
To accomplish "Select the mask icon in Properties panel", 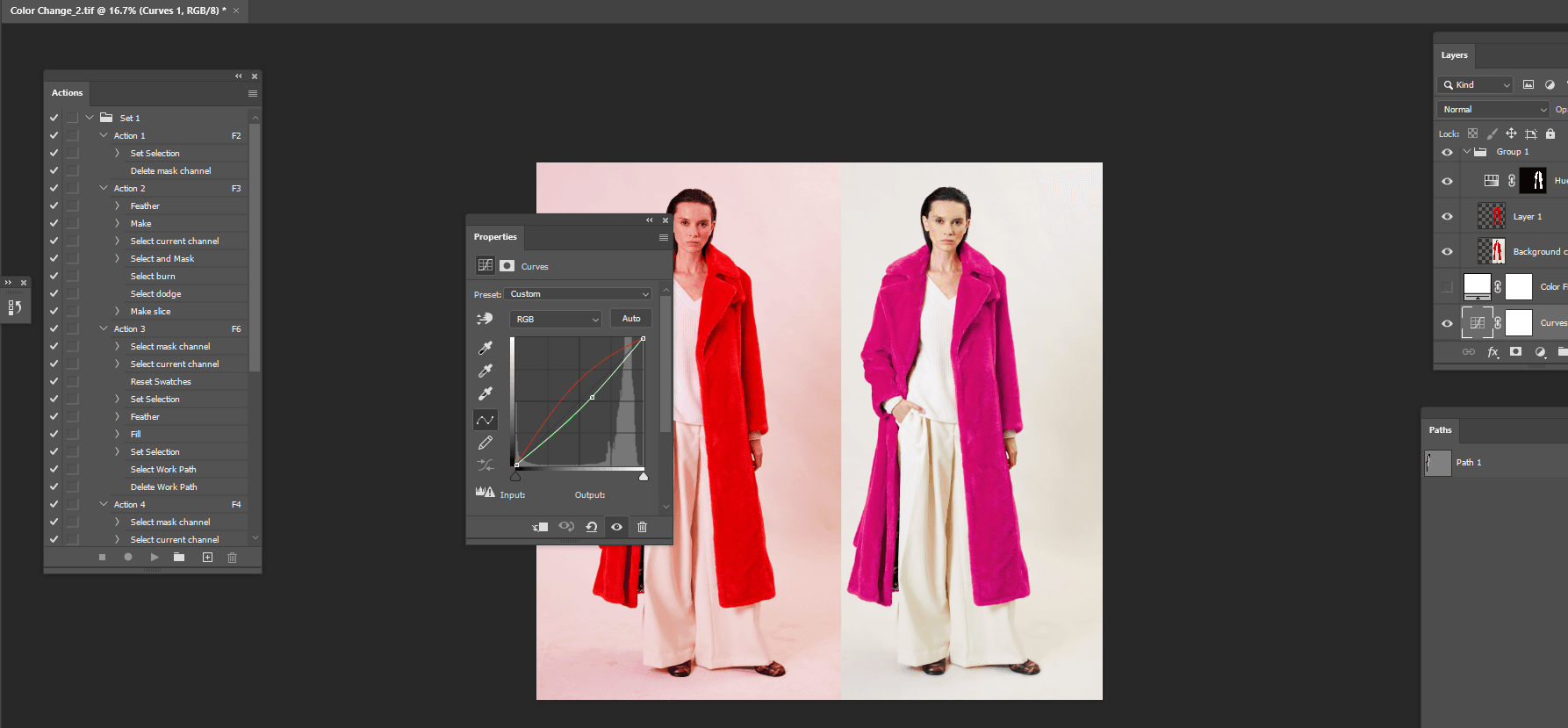I will coord(507,265).
